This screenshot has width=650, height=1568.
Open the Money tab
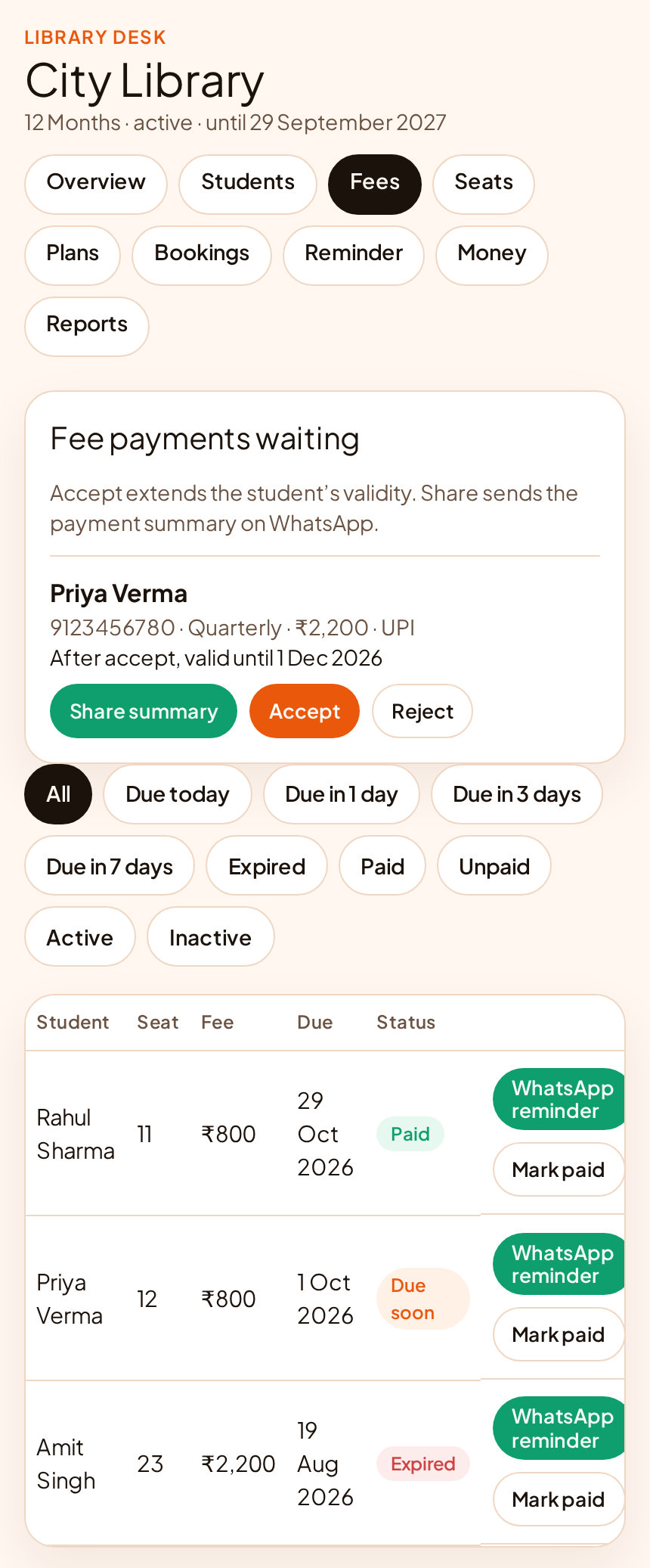492,255
